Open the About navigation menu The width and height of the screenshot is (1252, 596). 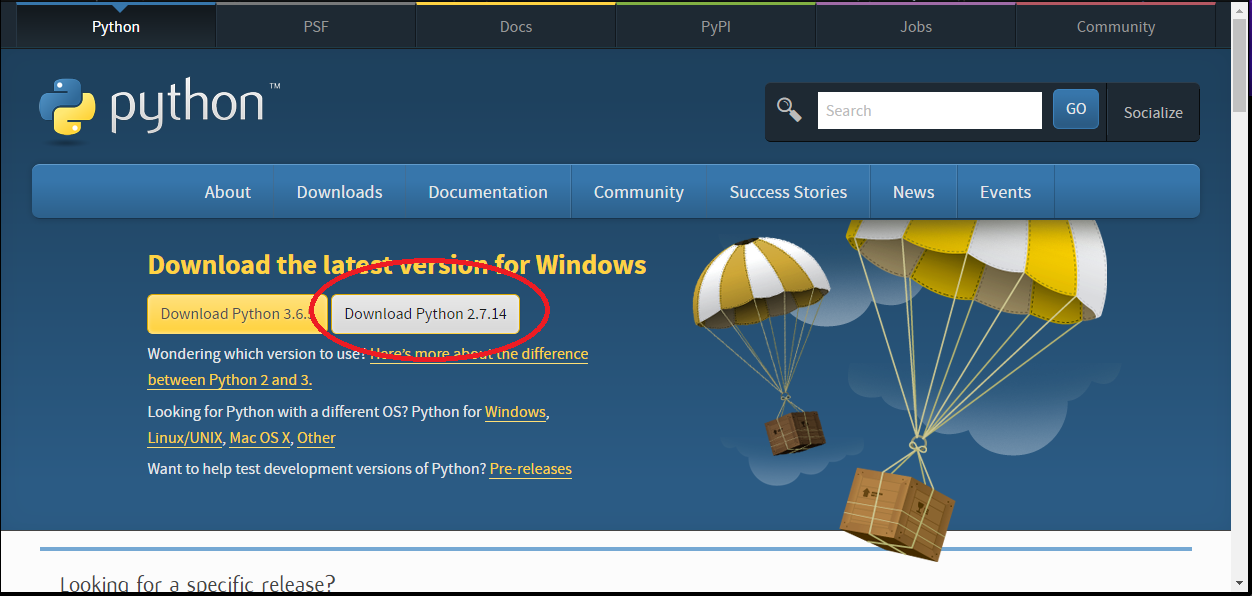(228, 192)
